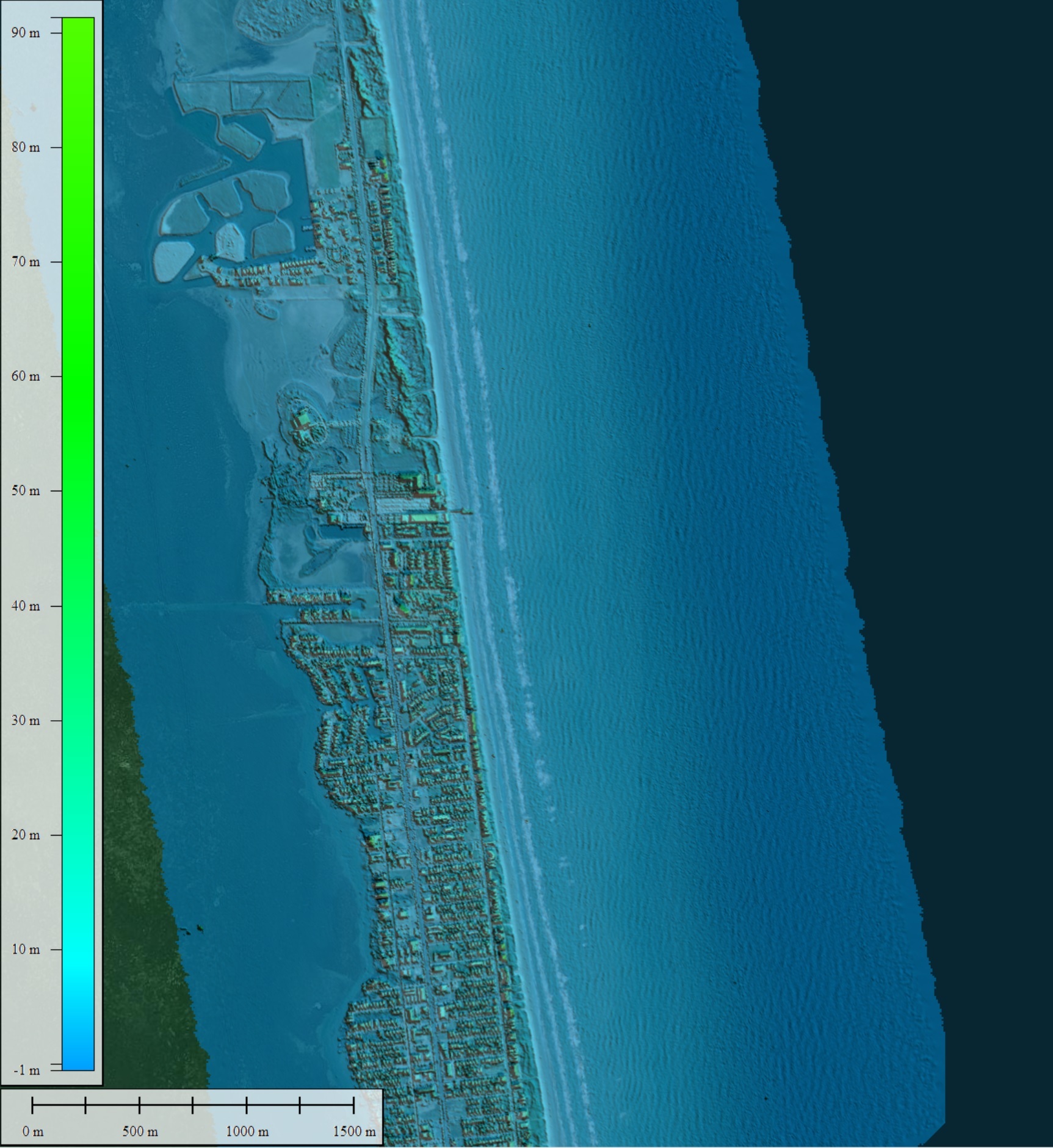This screenshot has width=1053, height=1148.
Task: Click the 70 m elevation legend label
Action: (26, 262)
